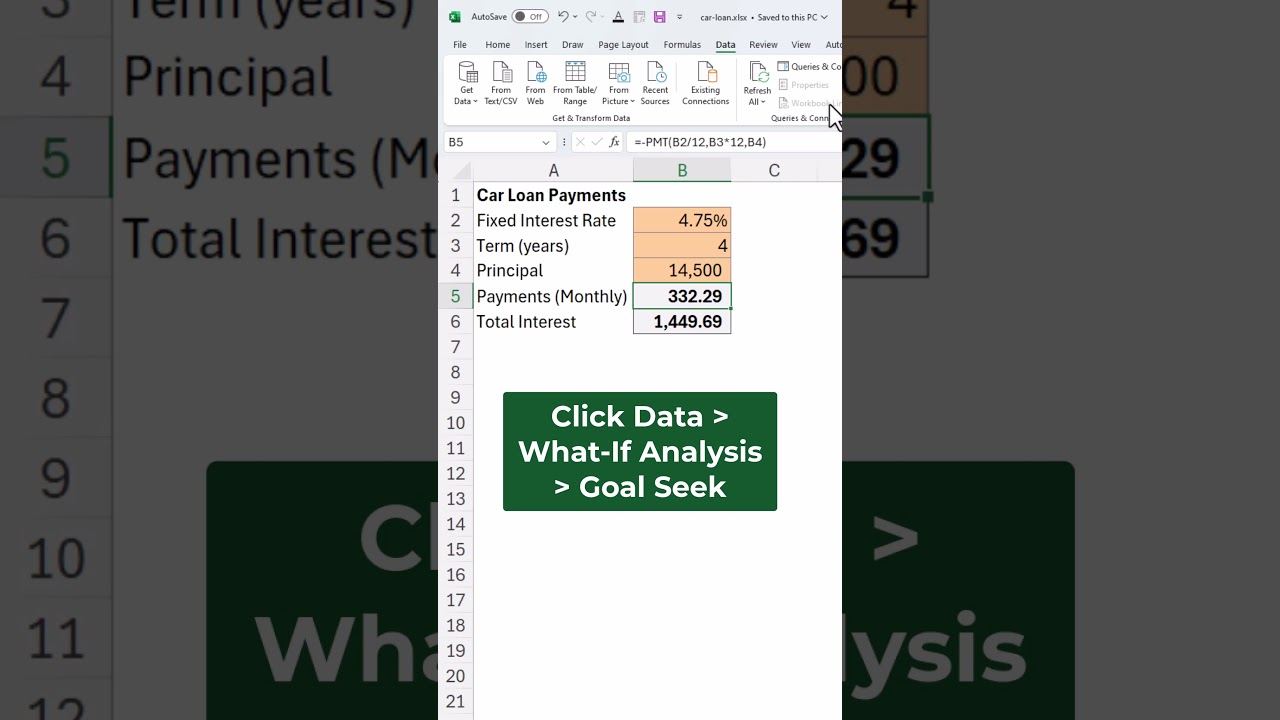Select the Formulas tab

[x=682, y=45]
